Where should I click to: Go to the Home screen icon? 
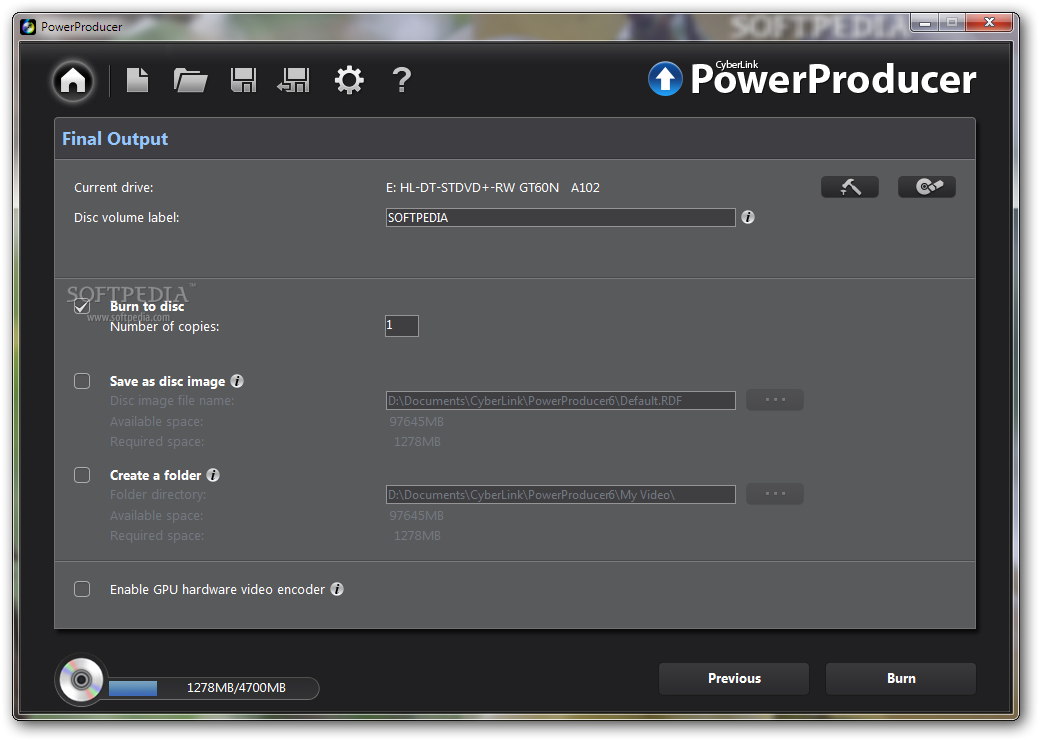tap(73, 82)
